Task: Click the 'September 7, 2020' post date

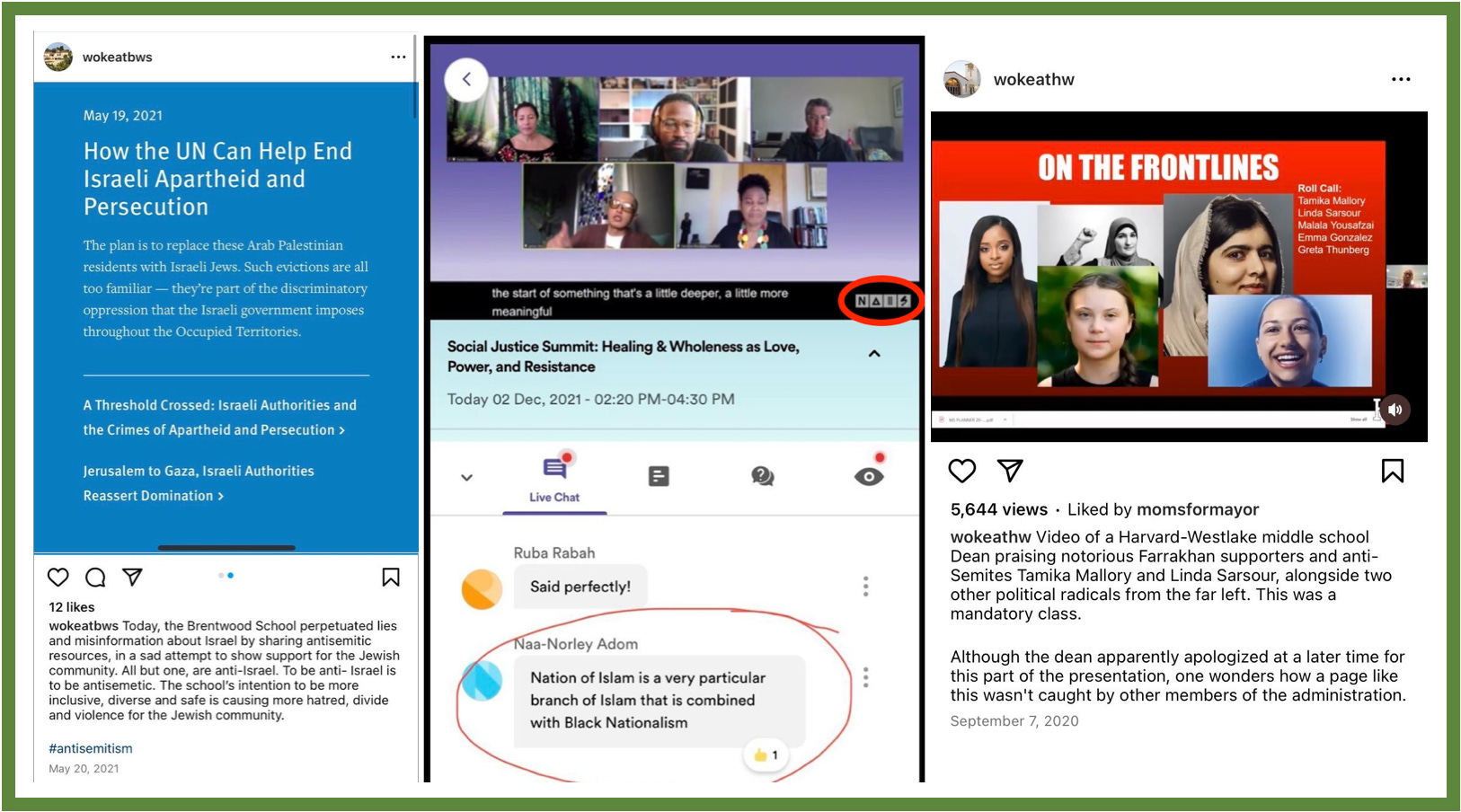Action: pos(1014,721)
